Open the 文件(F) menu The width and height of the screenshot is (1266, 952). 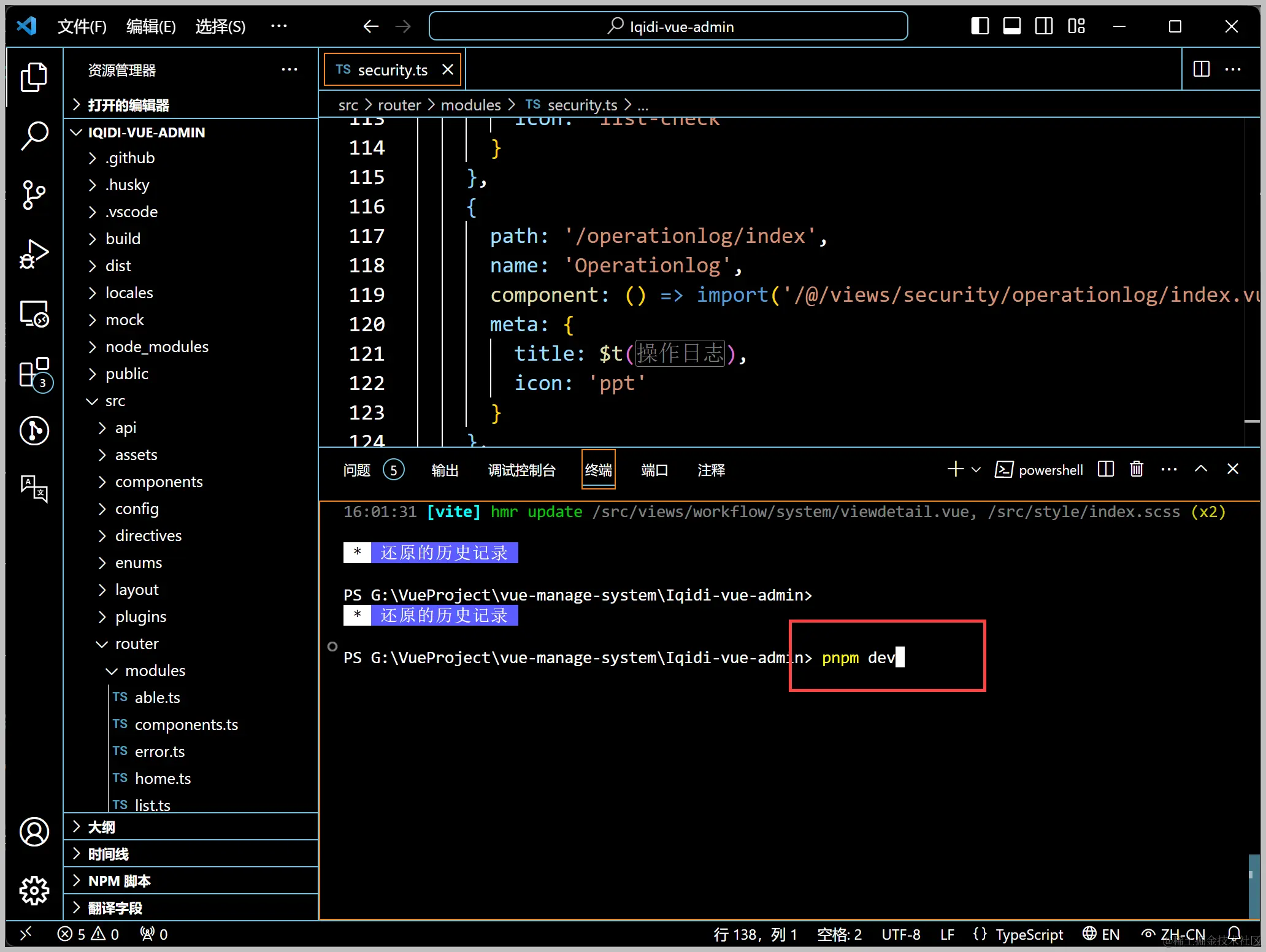pyautogui.click(x=82, y=26)
